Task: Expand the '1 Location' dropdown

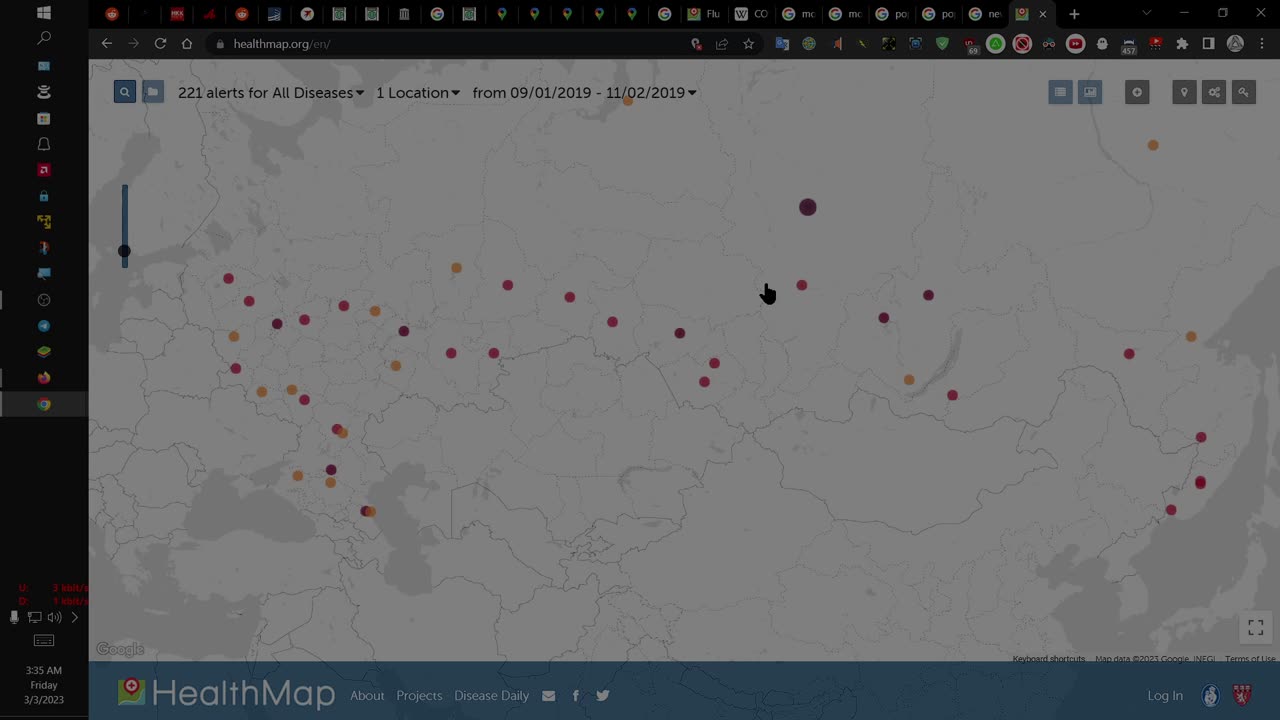Action: pyautogui.click(x=418, y=92)
